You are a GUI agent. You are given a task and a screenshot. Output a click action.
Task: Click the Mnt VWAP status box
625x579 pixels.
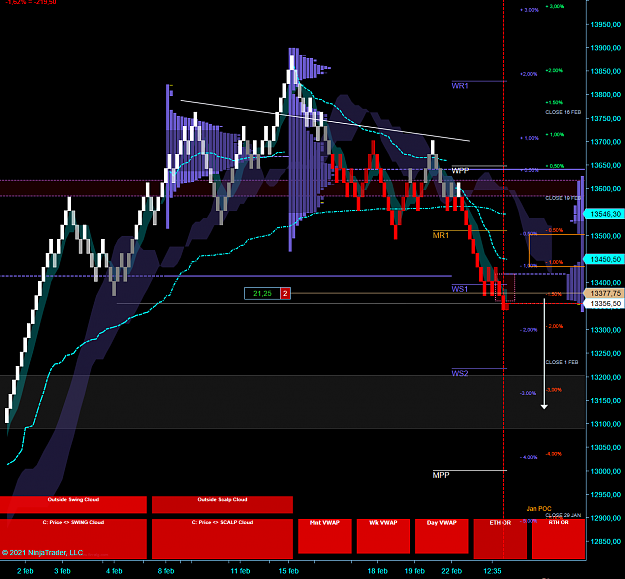point(324,536)
